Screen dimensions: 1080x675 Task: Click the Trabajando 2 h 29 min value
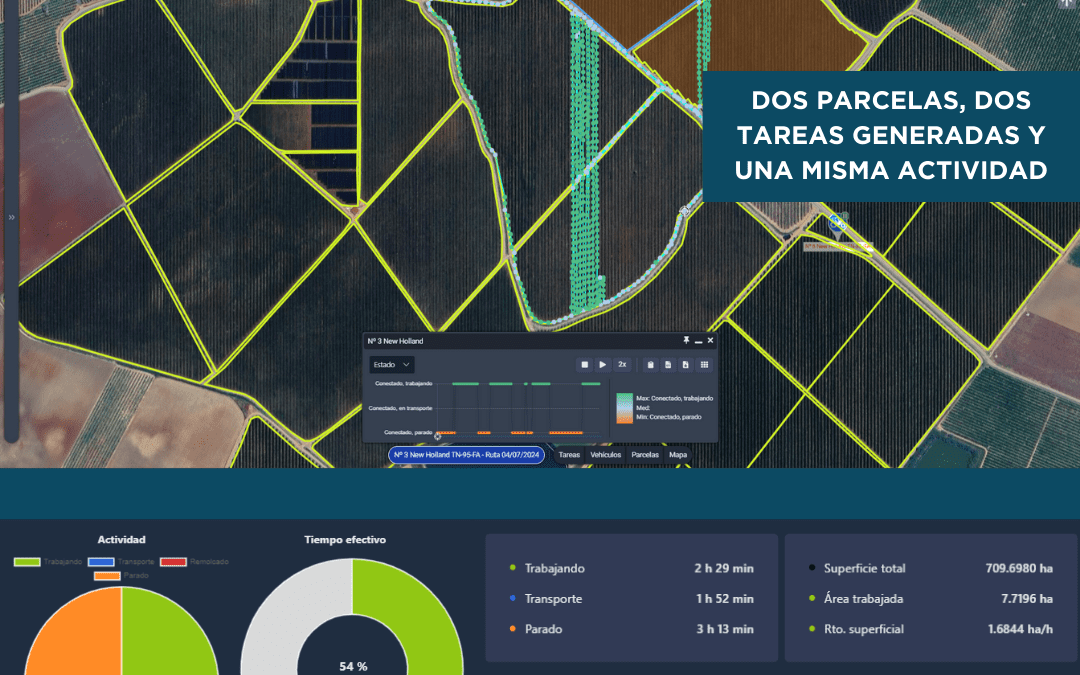coord(723,568)
